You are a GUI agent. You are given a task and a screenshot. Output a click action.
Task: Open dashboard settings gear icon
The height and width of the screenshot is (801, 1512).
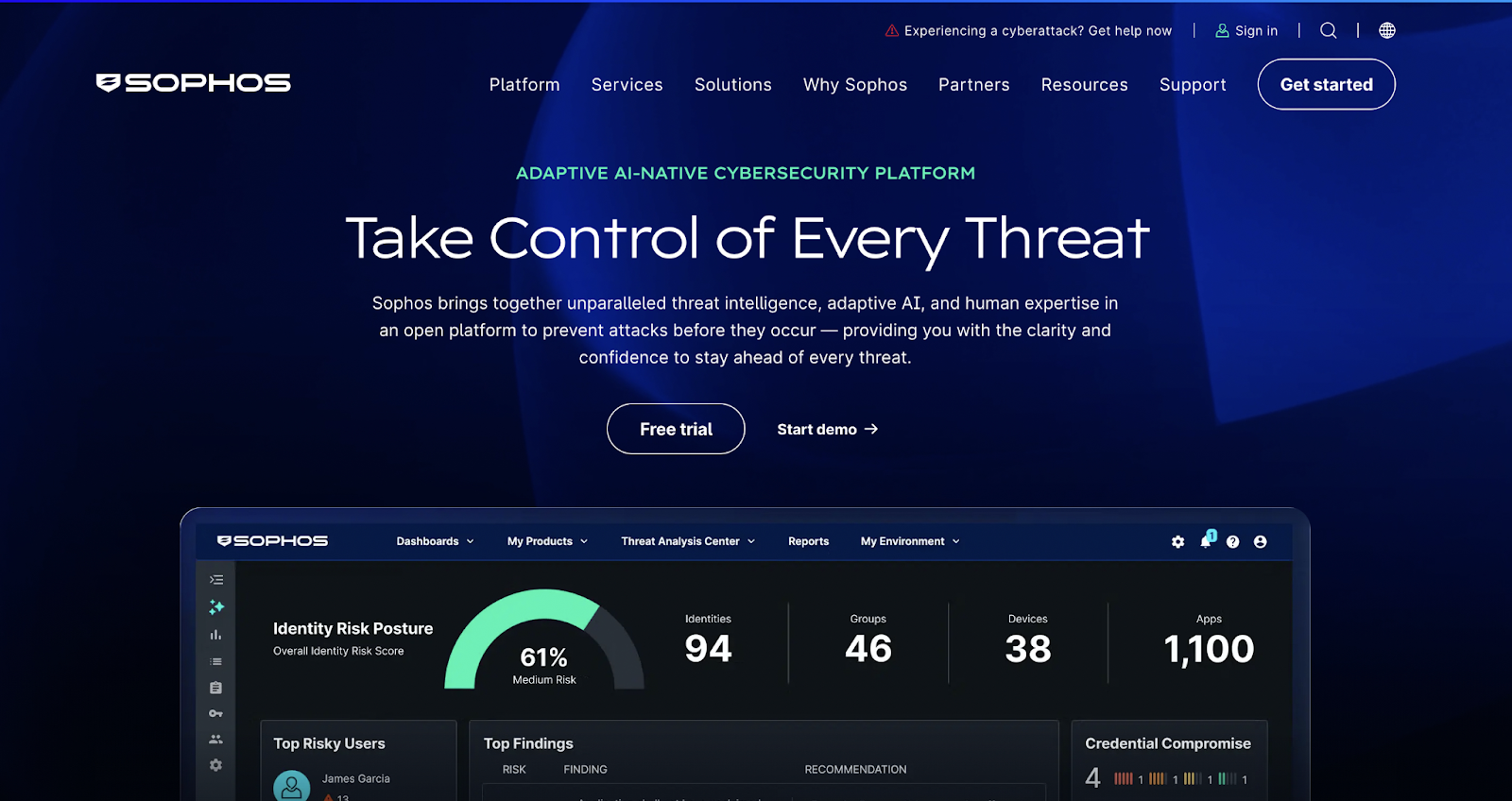point(1177,542)
